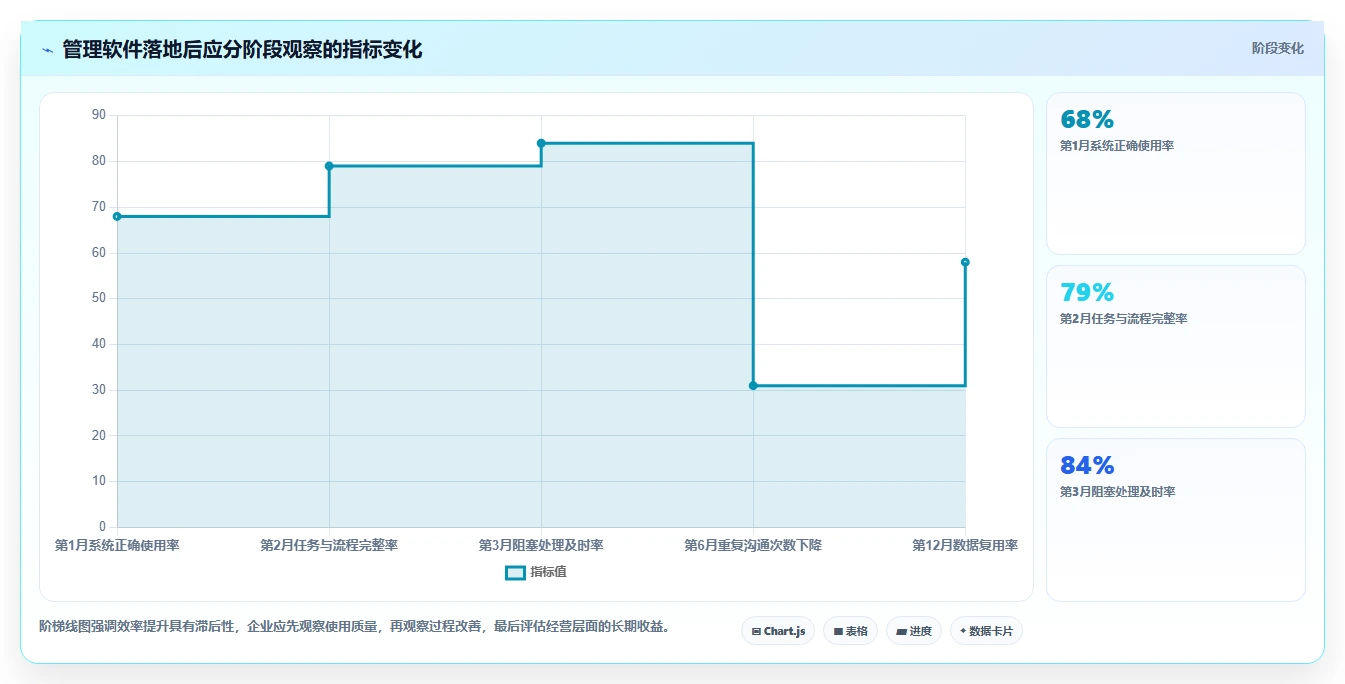Click the axis label 第3月阻塞处理及时率

[541, 545]
